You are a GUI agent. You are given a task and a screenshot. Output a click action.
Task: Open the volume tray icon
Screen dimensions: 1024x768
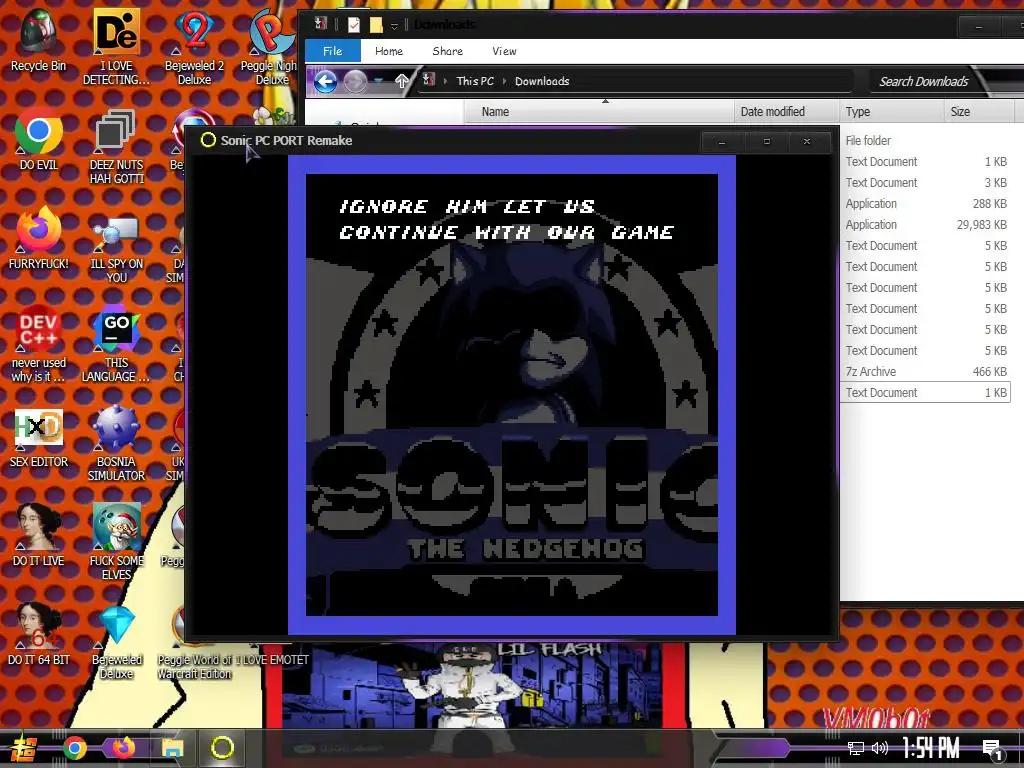point(880,748)
